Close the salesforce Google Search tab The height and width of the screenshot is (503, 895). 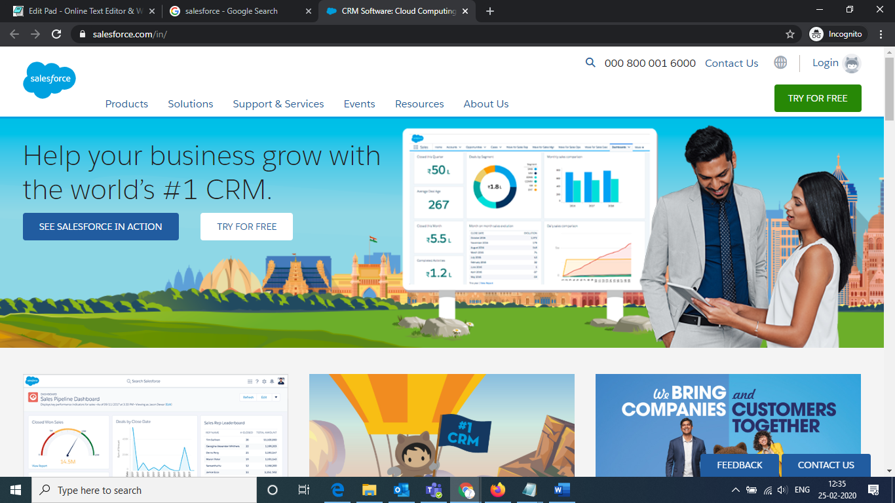(x=308, y=11)
